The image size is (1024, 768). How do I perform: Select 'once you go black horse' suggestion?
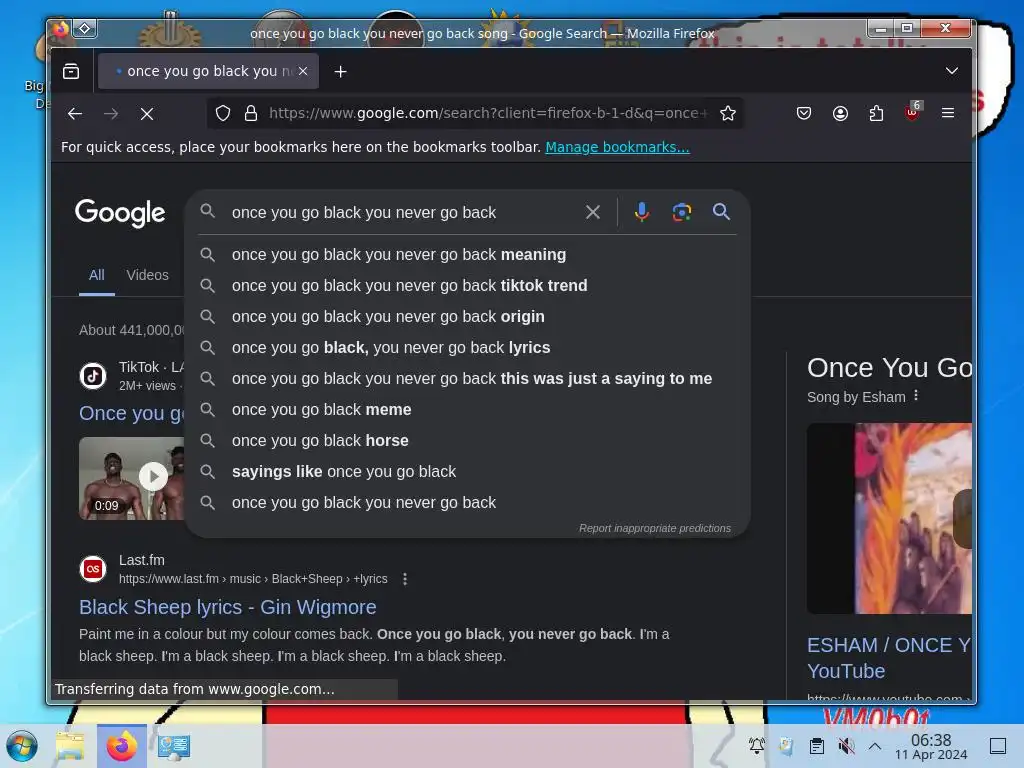click(468, 441)
